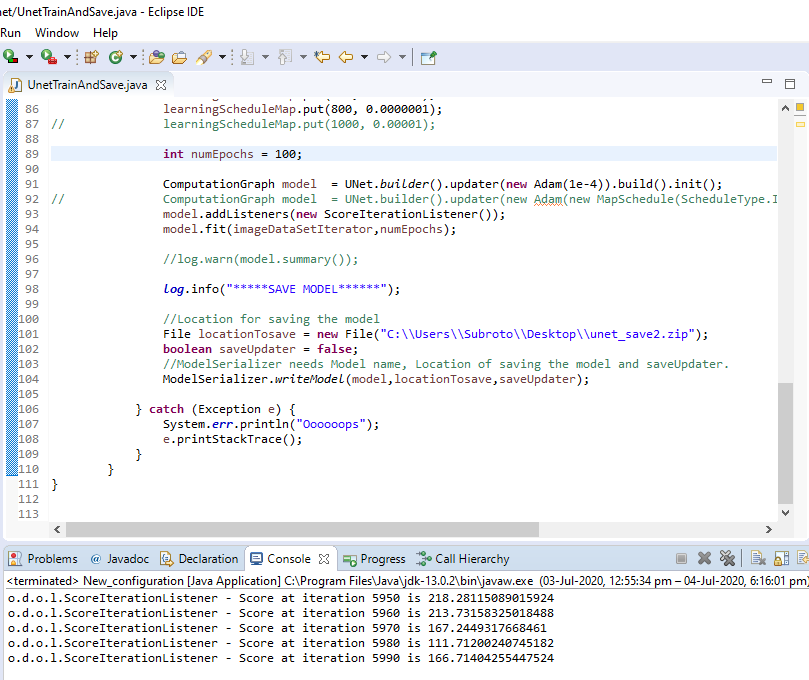Open the Window menu
The image size is (809, 680).
[x=57, y=33]
